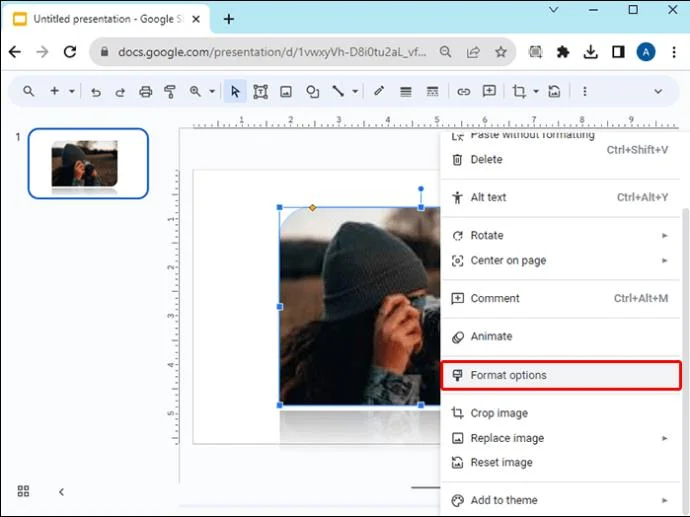Select the Shape tool
This screenshot has height=517, width=690.
click(312, 92)
